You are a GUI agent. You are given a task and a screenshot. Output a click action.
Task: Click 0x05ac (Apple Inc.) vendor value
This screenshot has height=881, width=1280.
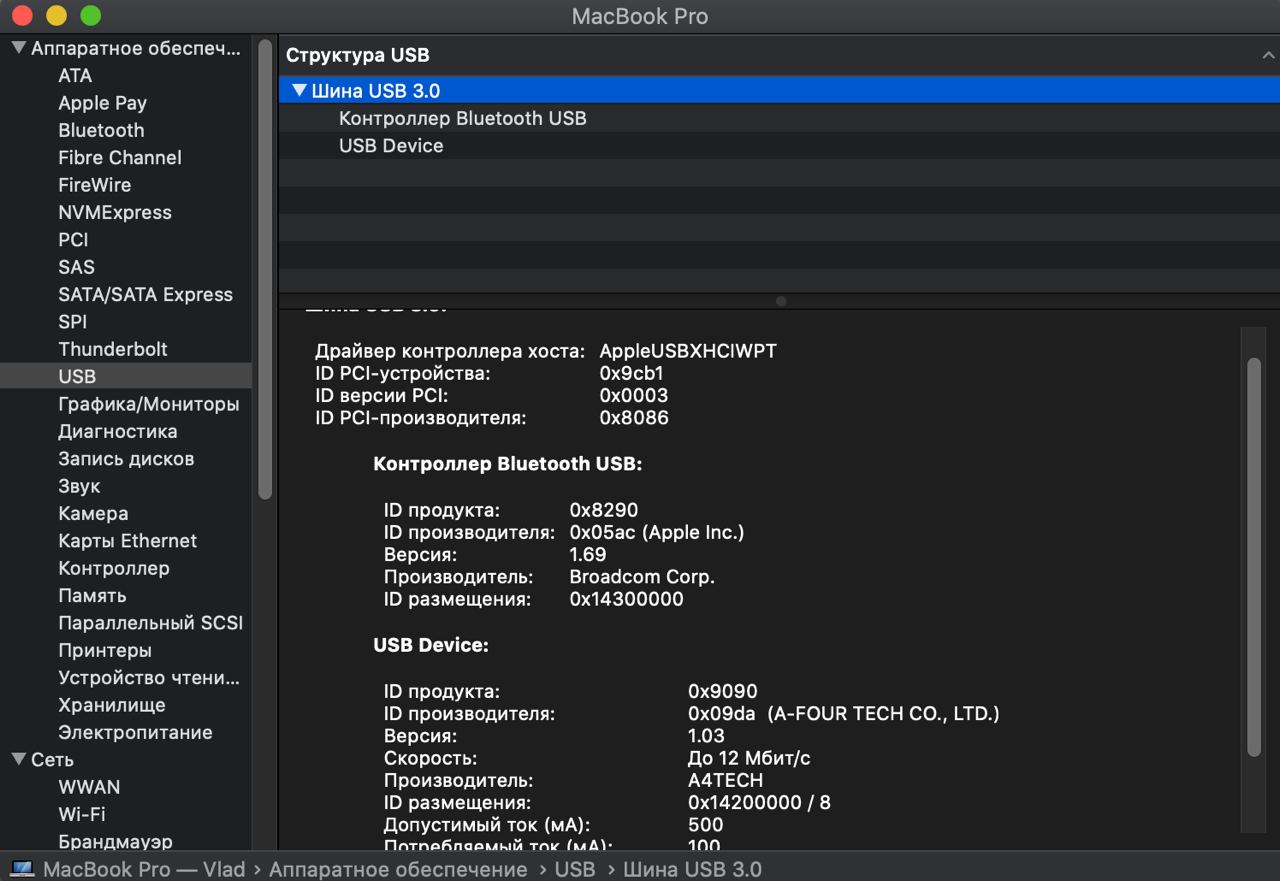(x=657, y=532)
